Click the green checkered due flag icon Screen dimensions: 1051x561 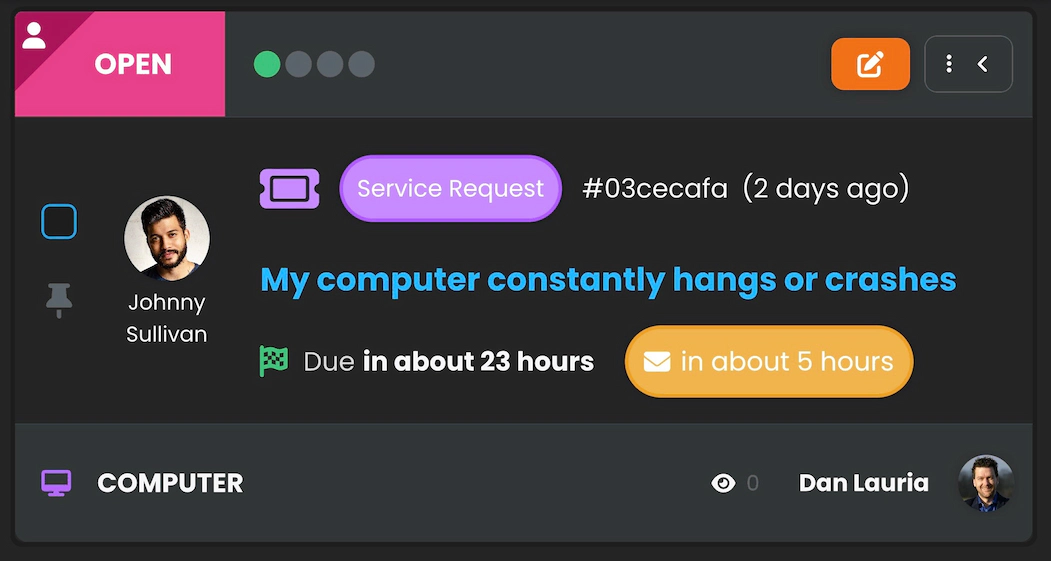(274, 361)
